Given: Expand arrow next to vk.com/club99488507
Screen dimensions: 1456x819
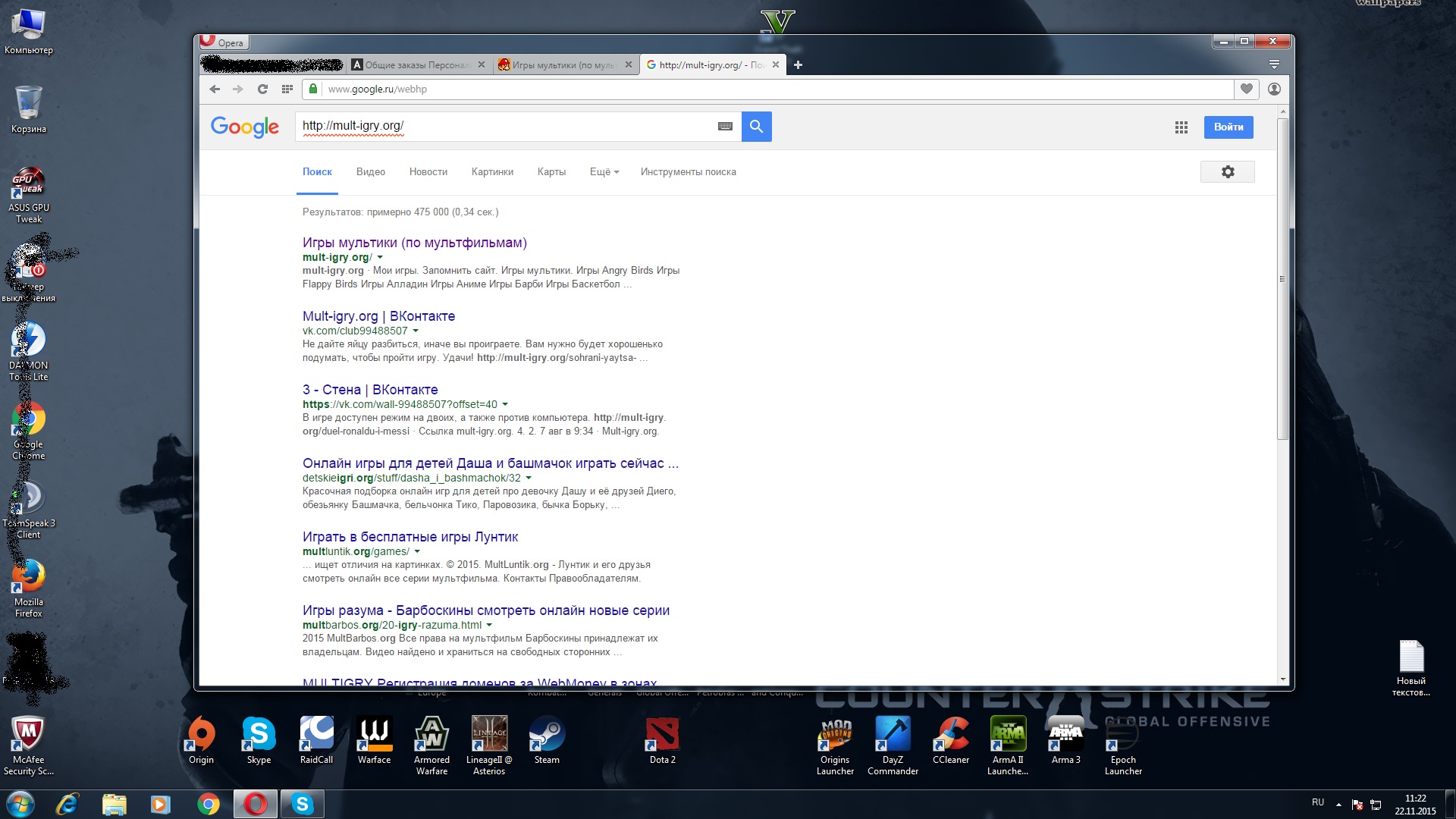Looking at the screenshot, I should pos(416,331).
